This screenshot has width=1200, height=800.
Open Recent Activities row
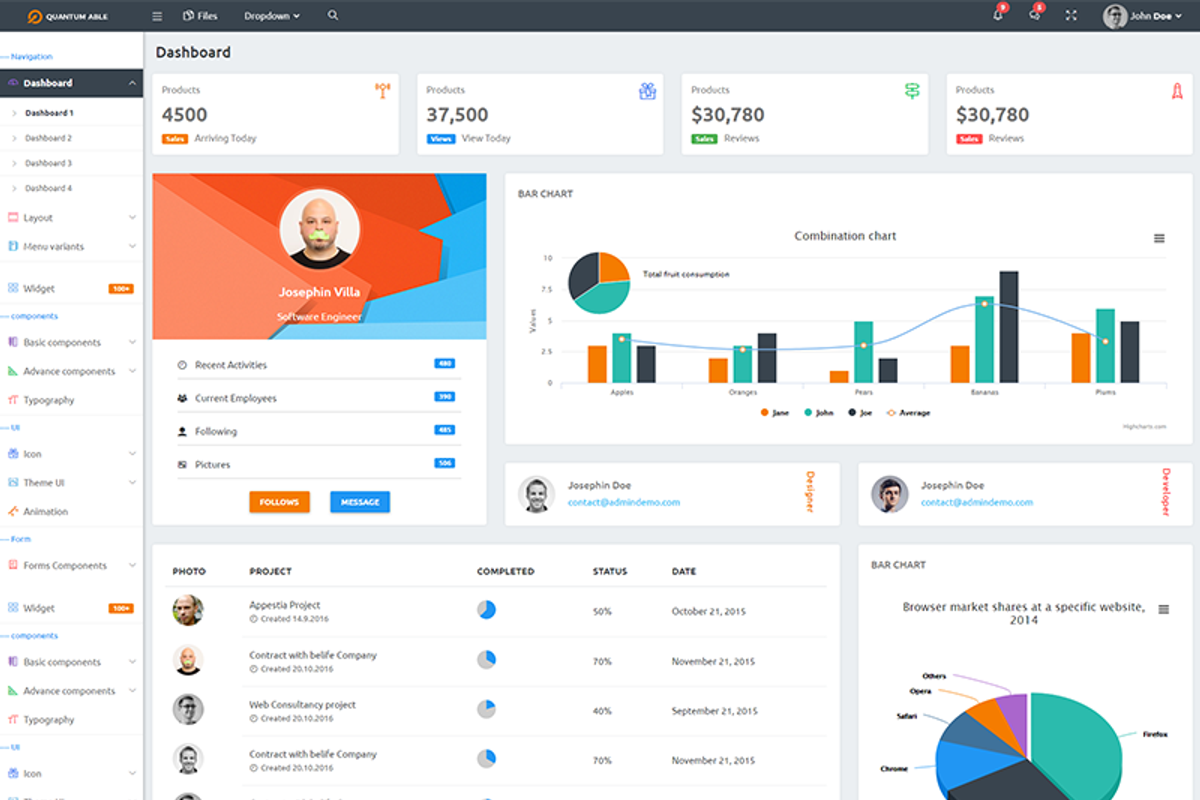tap(317, 365)
